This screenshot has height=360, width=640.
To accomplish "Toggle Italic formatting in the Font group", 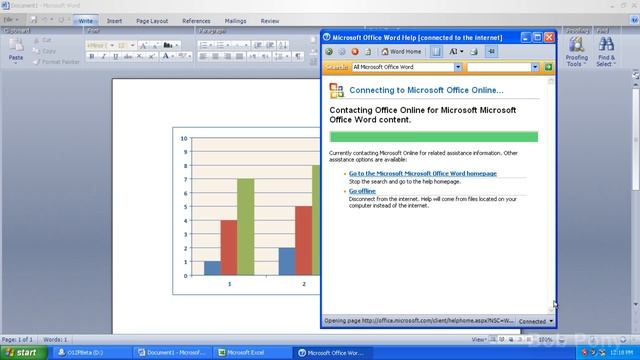I will 103,56.
